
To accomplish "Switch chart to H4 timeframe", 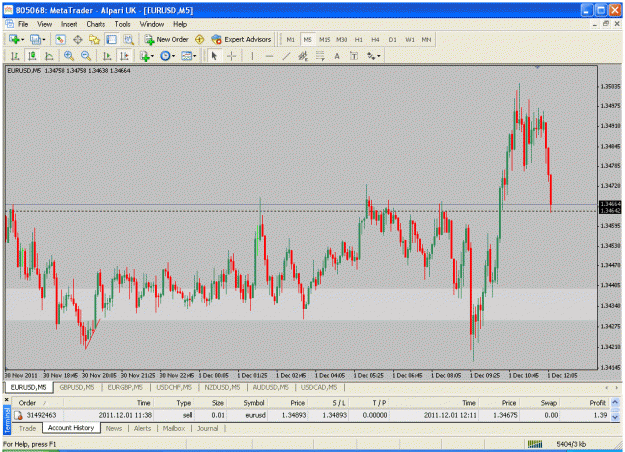I will (375, 39).
